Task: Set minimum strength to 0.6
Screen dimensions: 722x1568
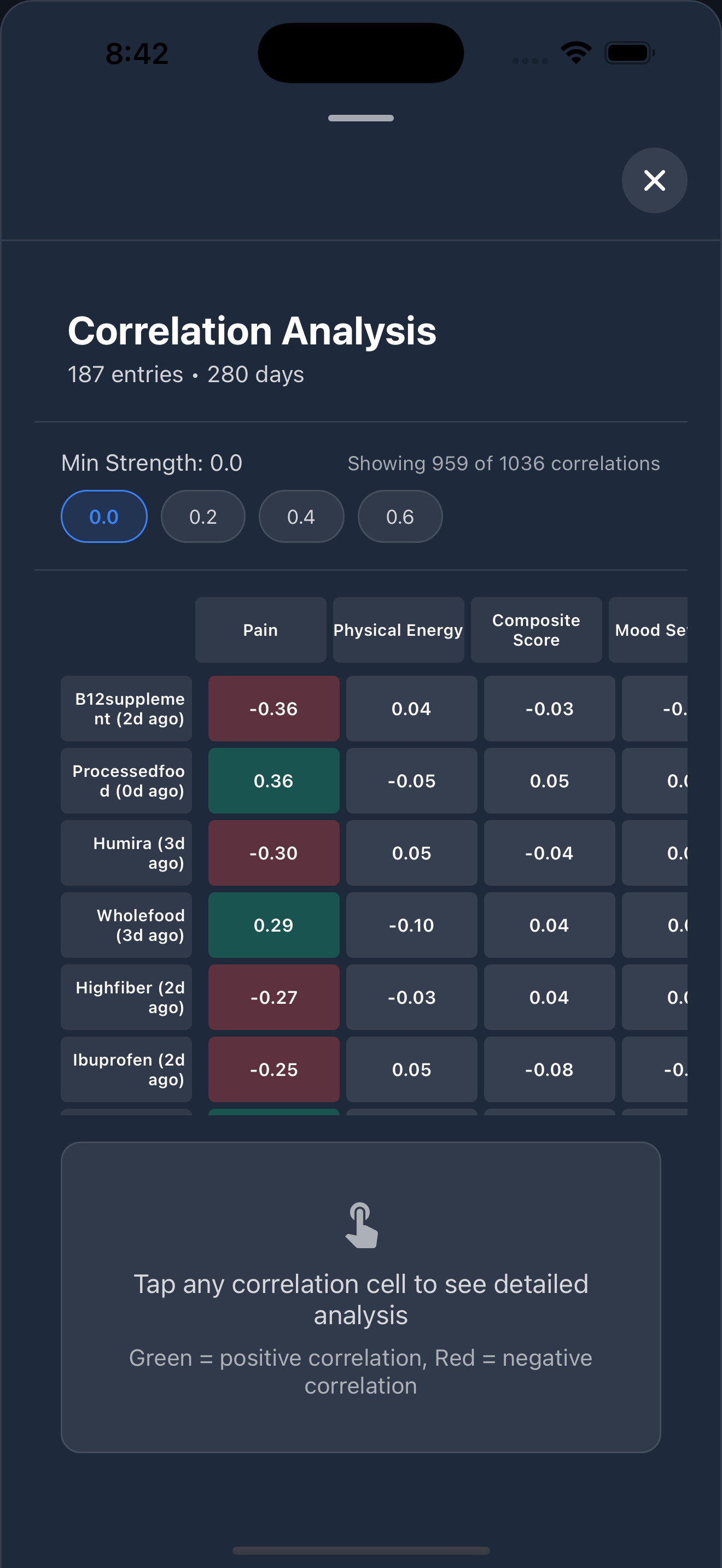Action: (x=400, y=516)
